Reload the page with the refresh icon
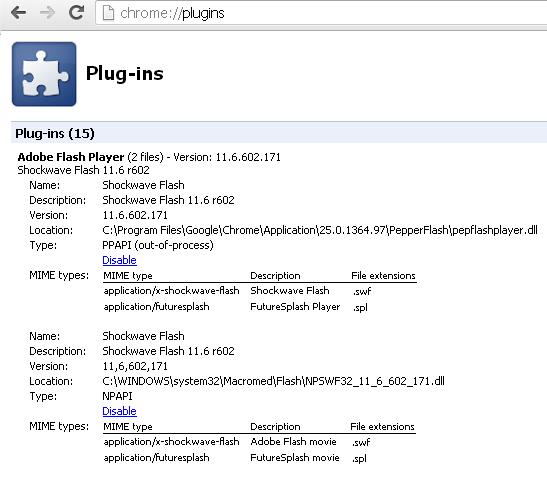 [76, 12]
